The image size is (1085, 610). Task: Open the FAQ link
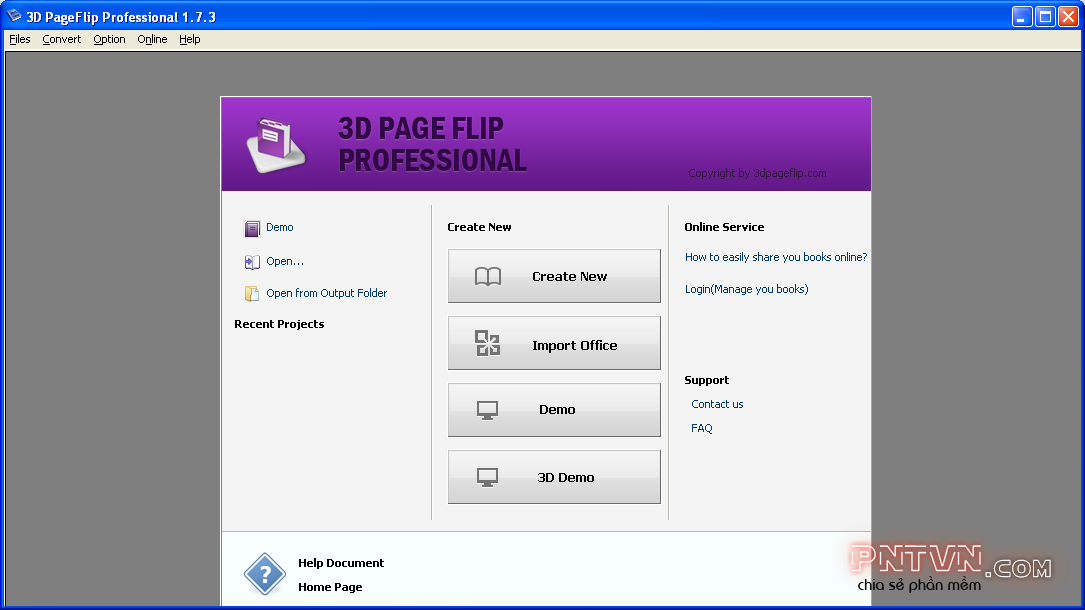[702, 428]
